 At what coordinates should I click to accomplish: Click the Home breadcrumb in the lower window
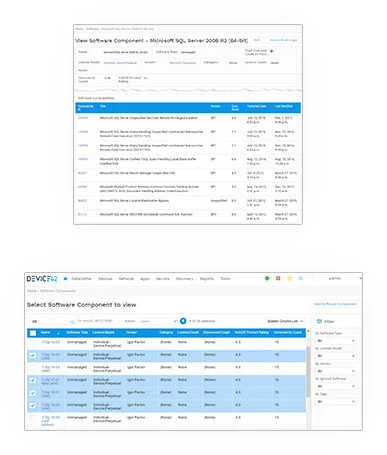pos(32,291)
